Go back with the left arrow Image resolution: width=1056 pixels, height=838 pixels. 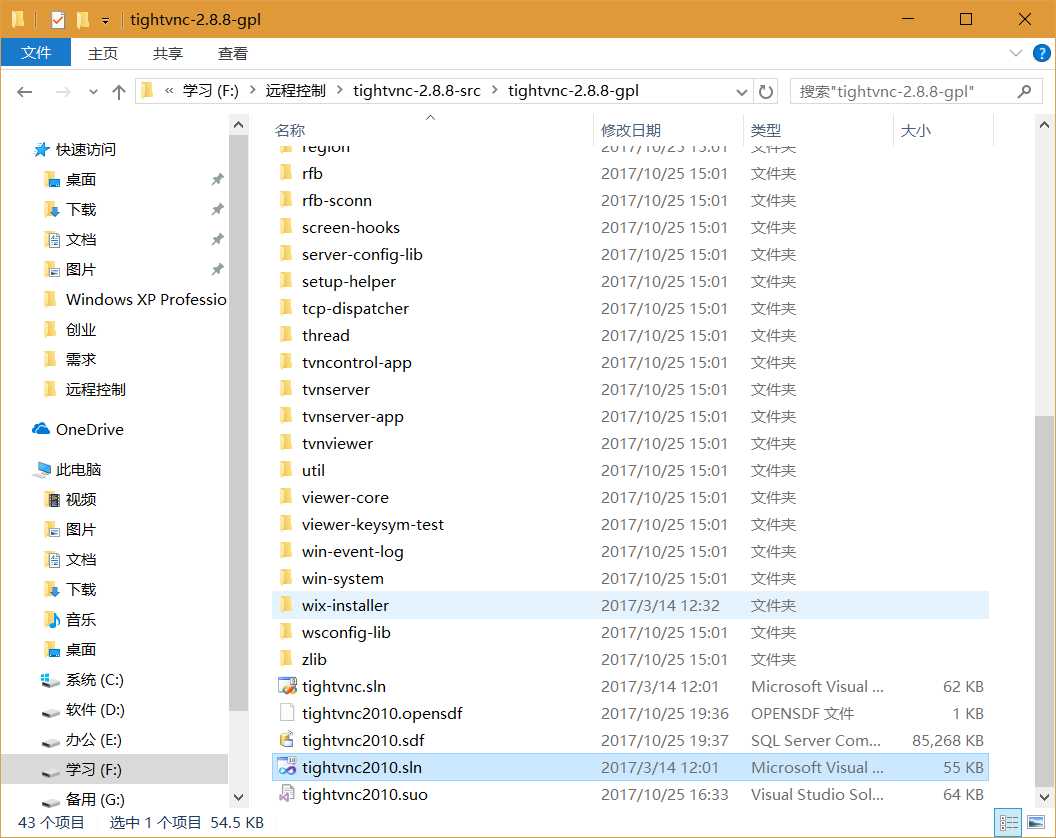tap(25, 92)
